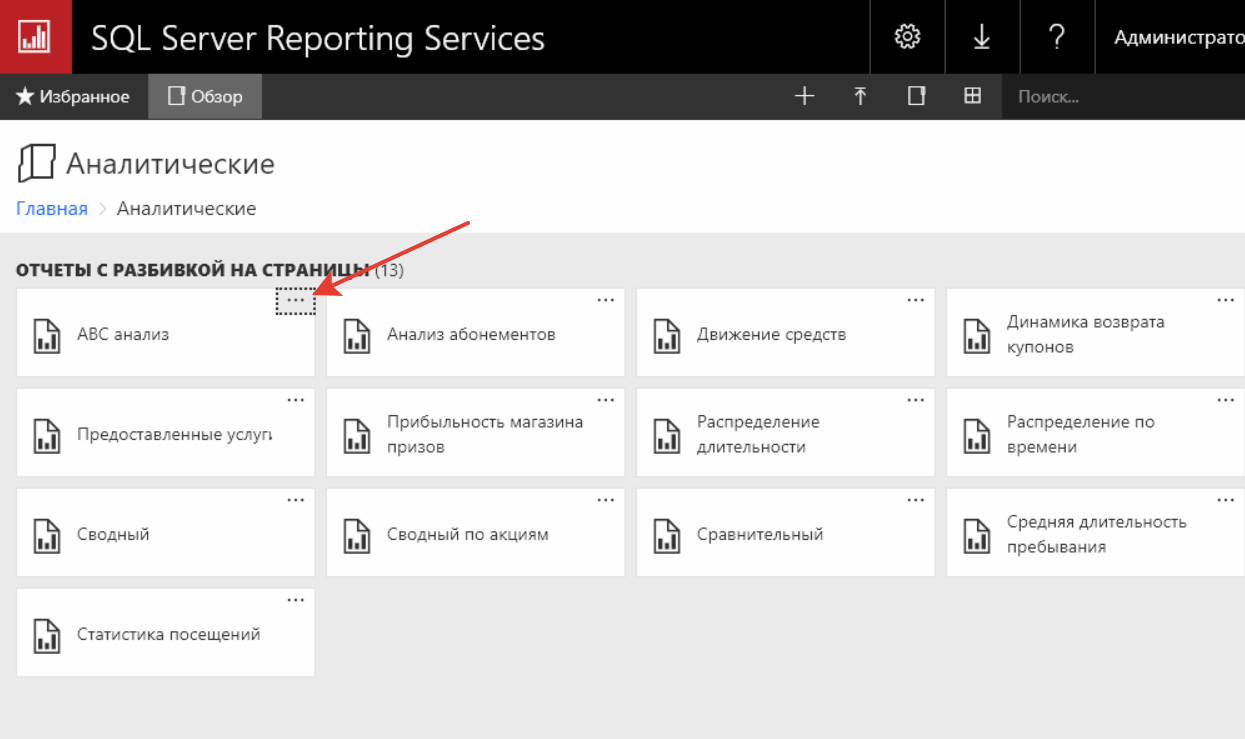1245x739 pixels.
Task: Open ellipsis menu for Движение средств
Action: pyautogui.click(x=916, y=300)
